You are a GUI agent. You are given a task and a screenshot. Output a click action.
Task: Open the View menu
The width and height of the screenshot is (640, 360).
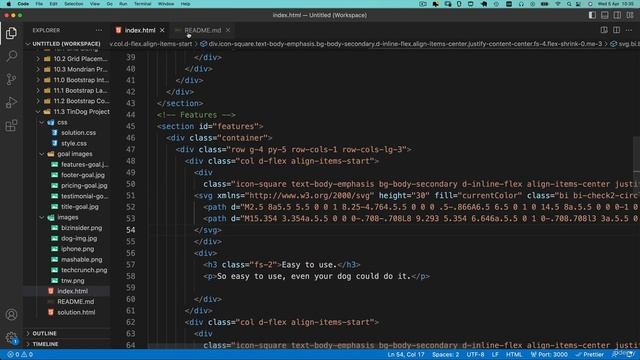(x=95, y=4)
